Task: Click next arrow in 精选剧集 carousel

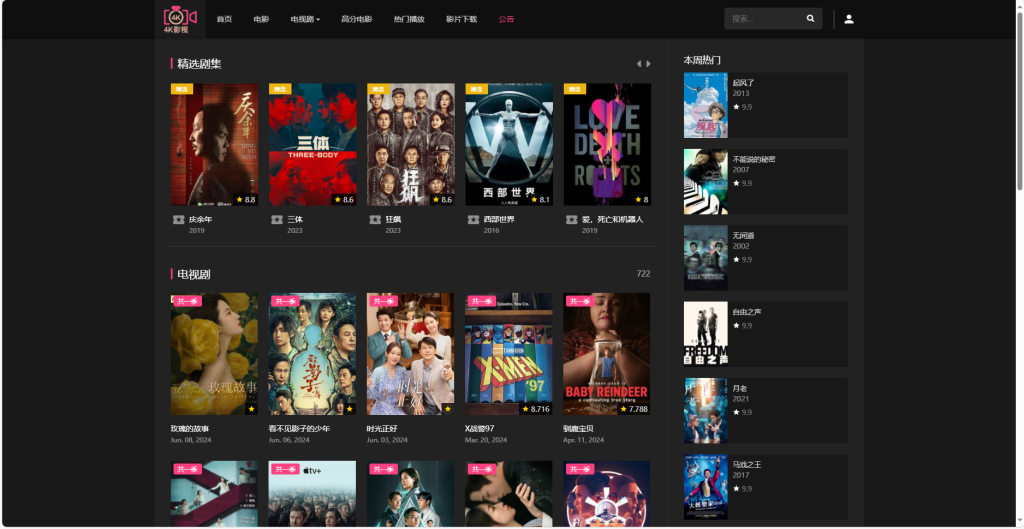Action: pos(649,64)
